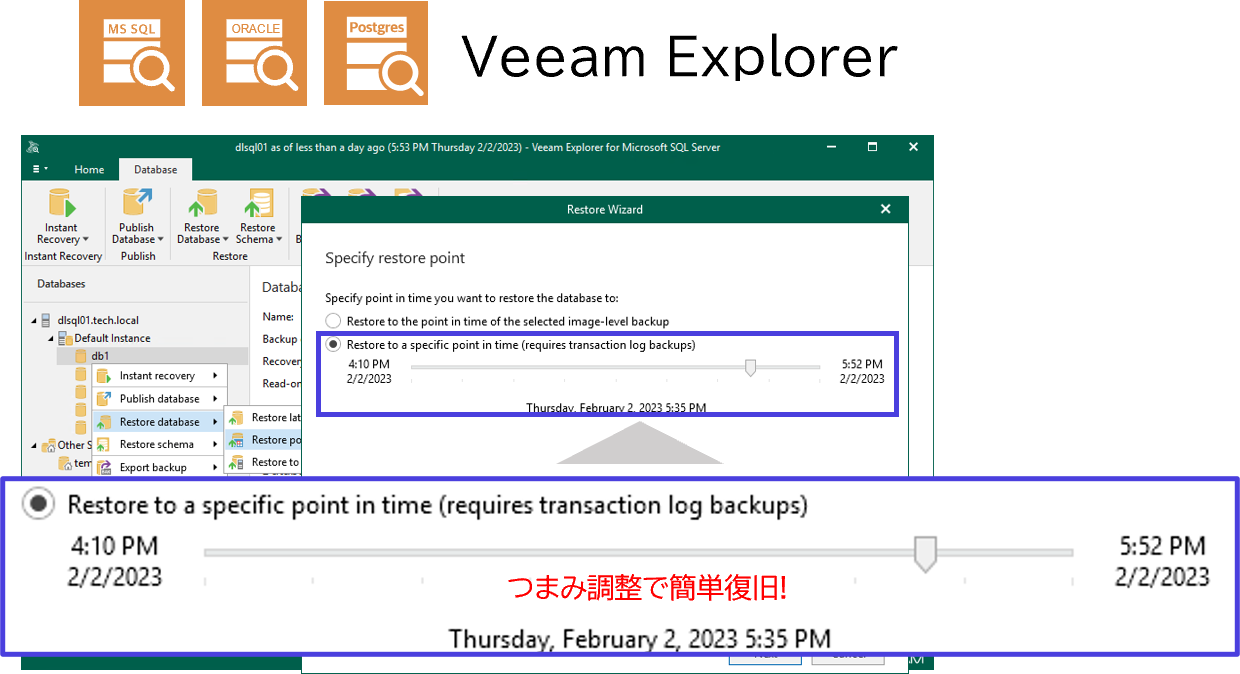This screenshot has width=1240, height=674.
Task: Click the Instant Recovery ribbon icon
Action: [62, 203]
